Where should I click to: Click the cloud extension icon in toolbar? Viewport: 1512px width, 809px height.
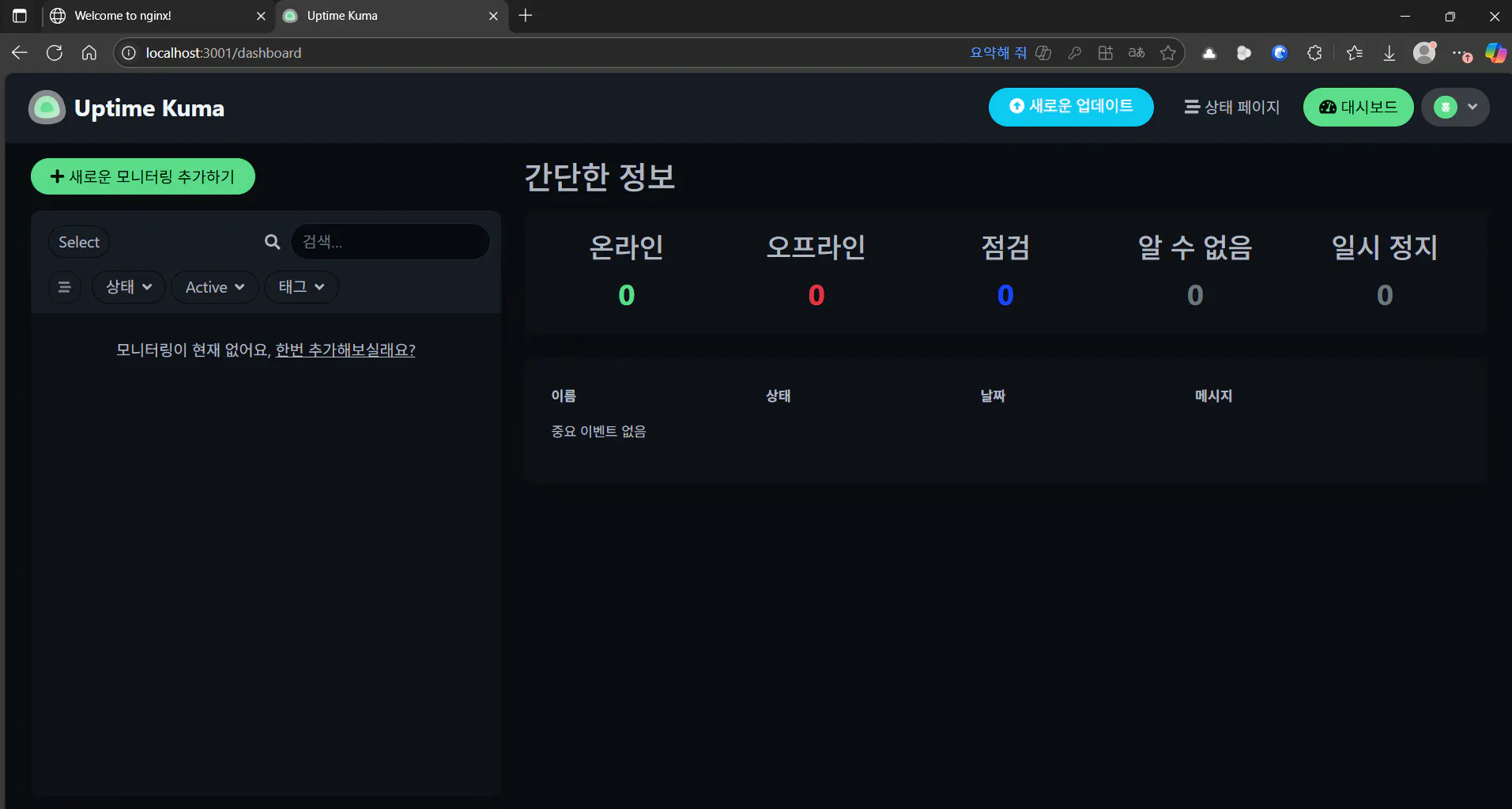click(x=1209, y=53)
